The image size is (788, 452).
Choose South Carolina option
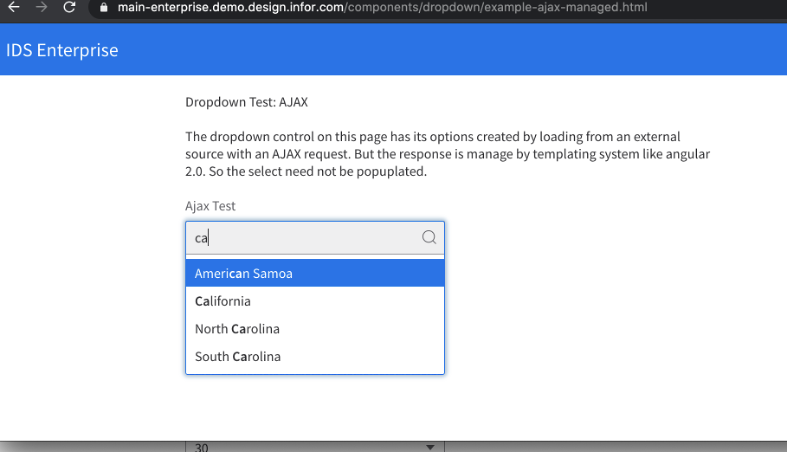(315, 356)
